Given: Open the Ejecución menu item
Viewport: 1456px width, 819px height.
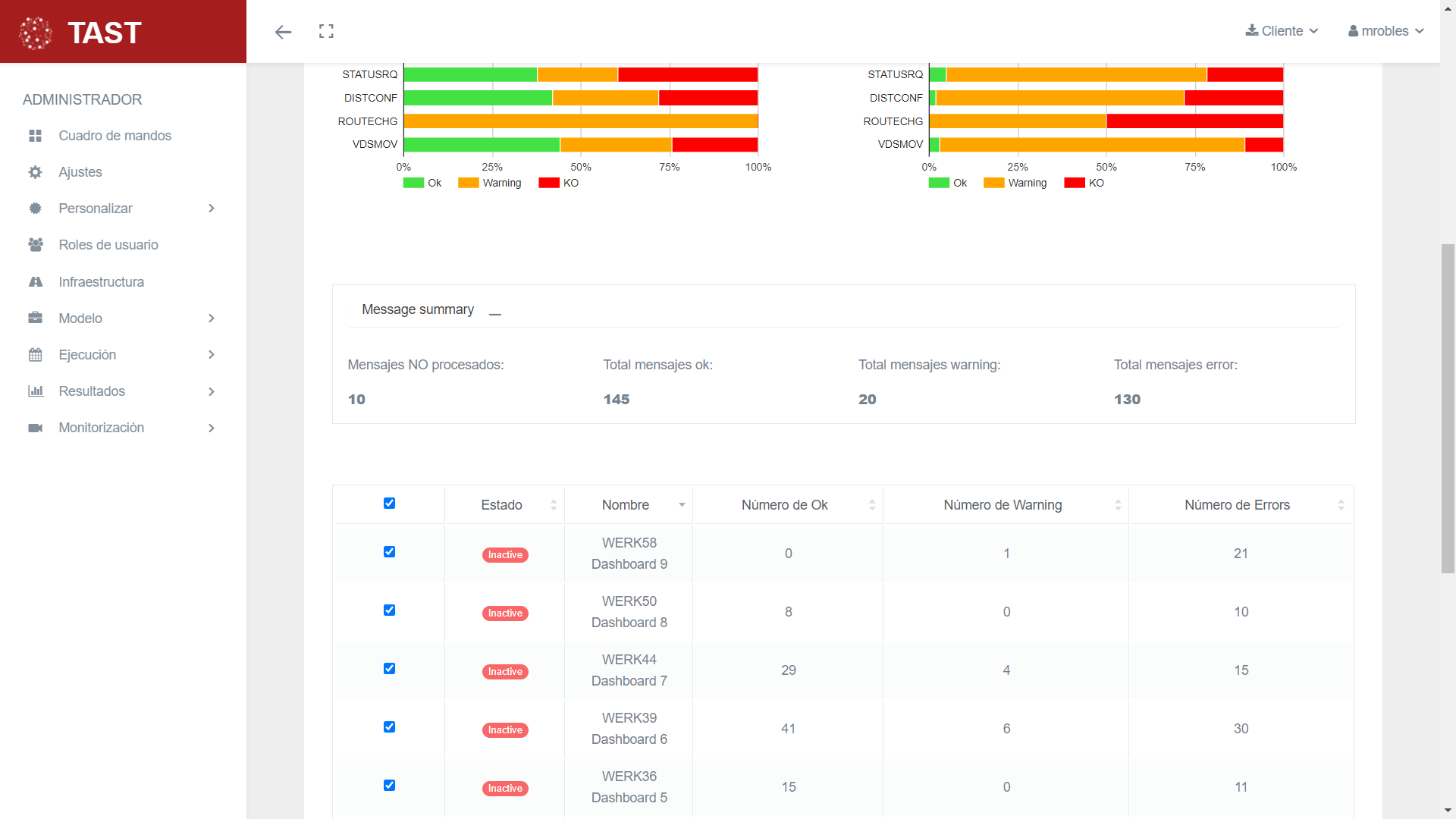Looking at the screenshot, I should [87, 355].
